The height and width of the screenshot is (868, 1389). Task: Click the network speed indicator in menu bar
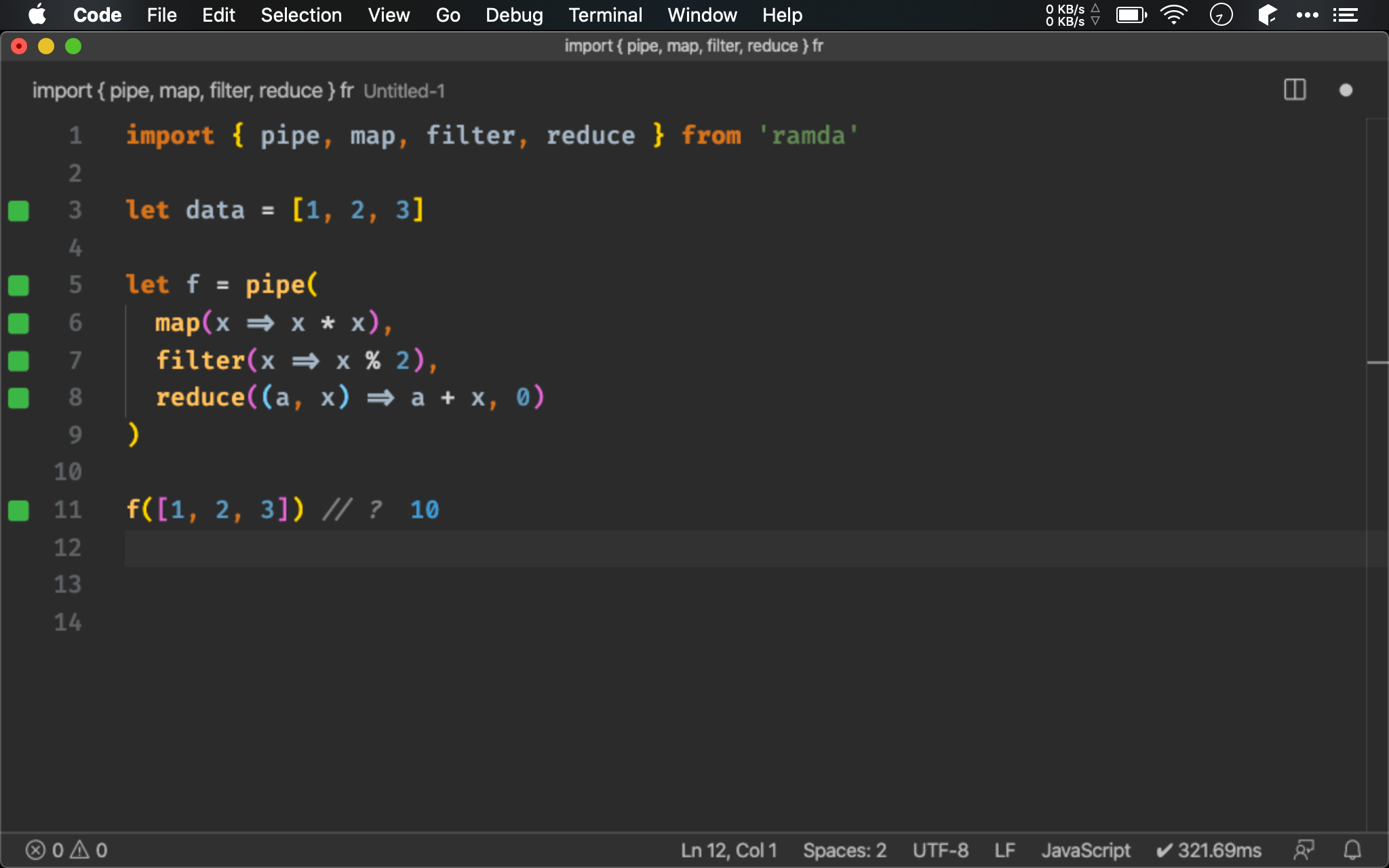(x=1072, y=15)
